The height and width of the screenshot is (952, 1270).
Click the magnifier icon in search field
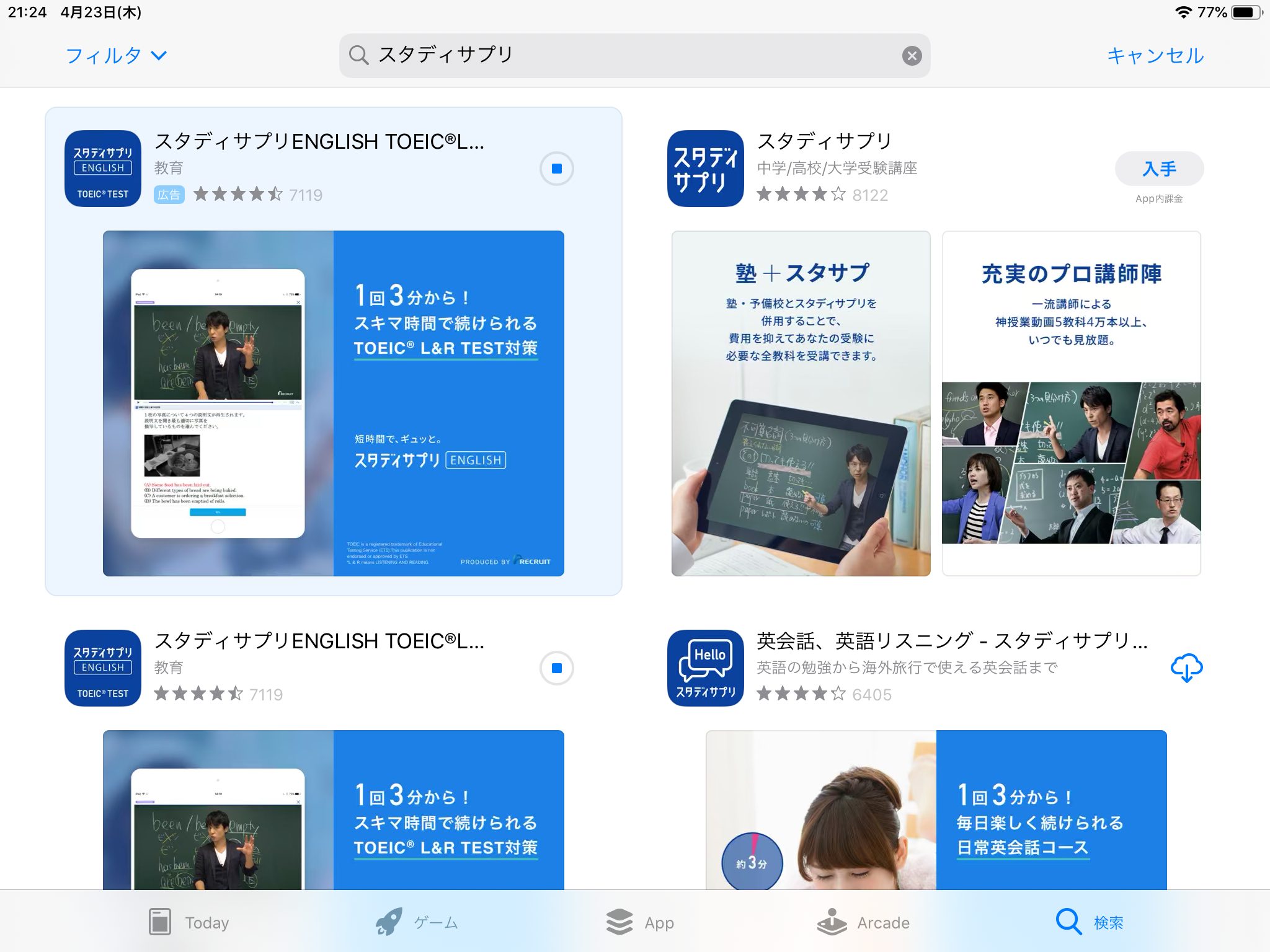click(x=358, y=55)
